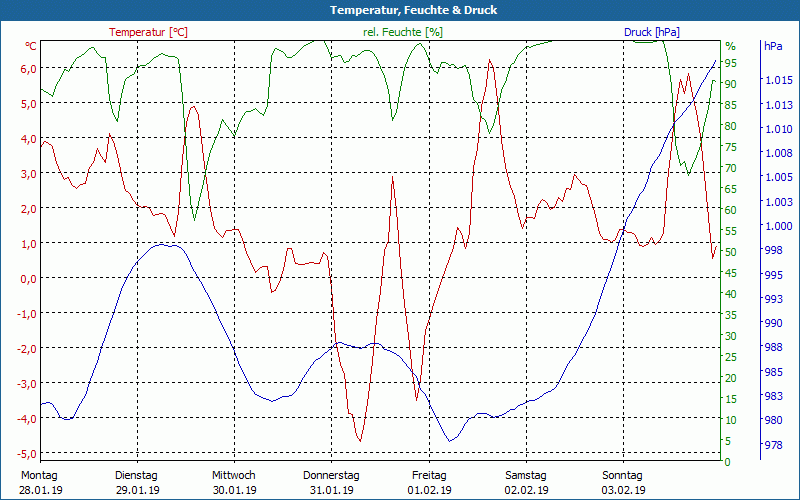This screenshot has width=800, height=500.
Task: Click the °C unit on the temperature axis
Action: pyautogui.click(x=31, y=46)
